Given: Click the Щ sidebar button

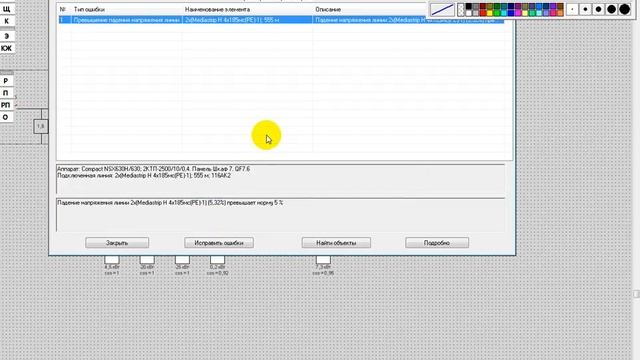Looking at the screenshot, I should click(7, 8).
